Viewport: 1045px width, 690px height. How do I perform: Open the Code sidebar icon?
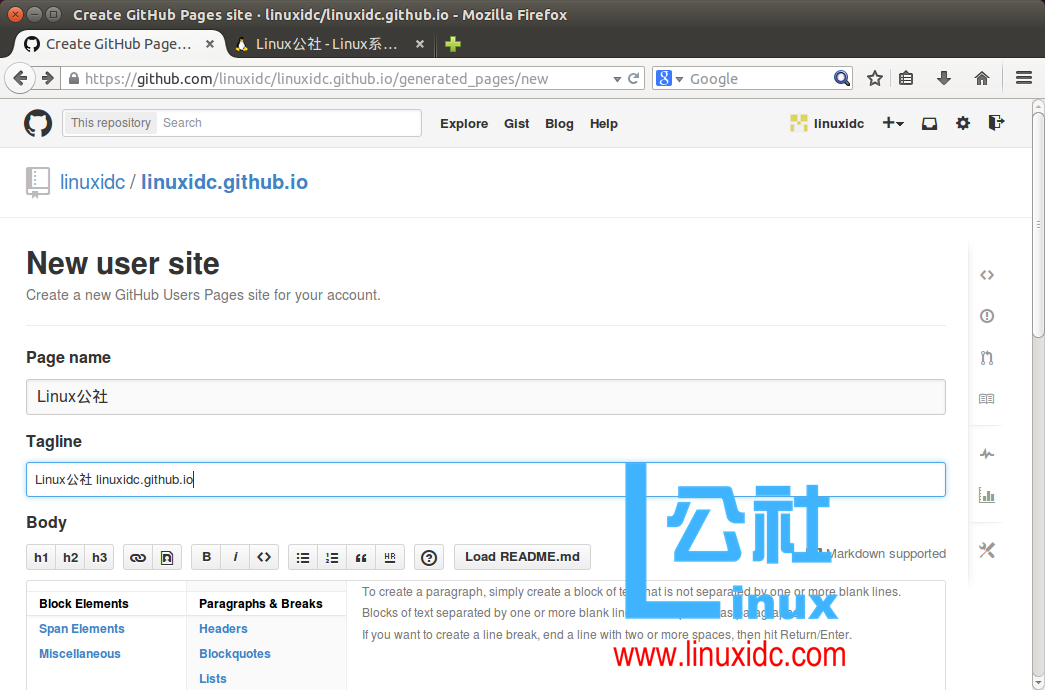click(x=987, y=275)
